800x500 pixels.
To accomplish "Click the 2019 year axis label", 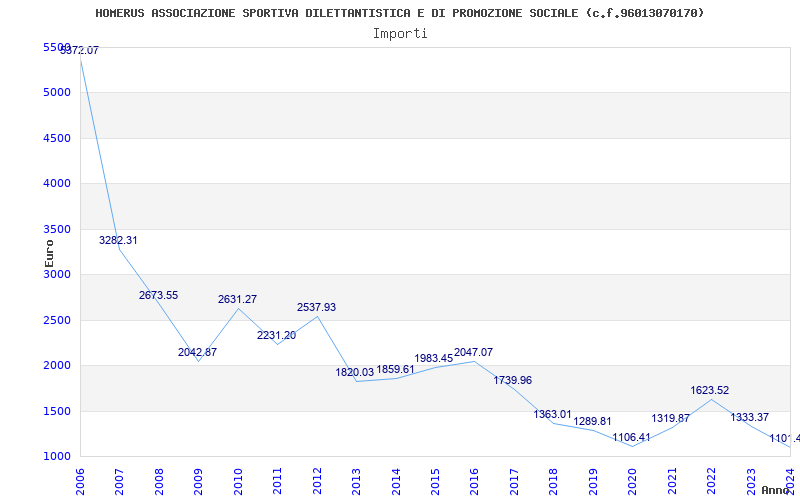I will [593, 482].
